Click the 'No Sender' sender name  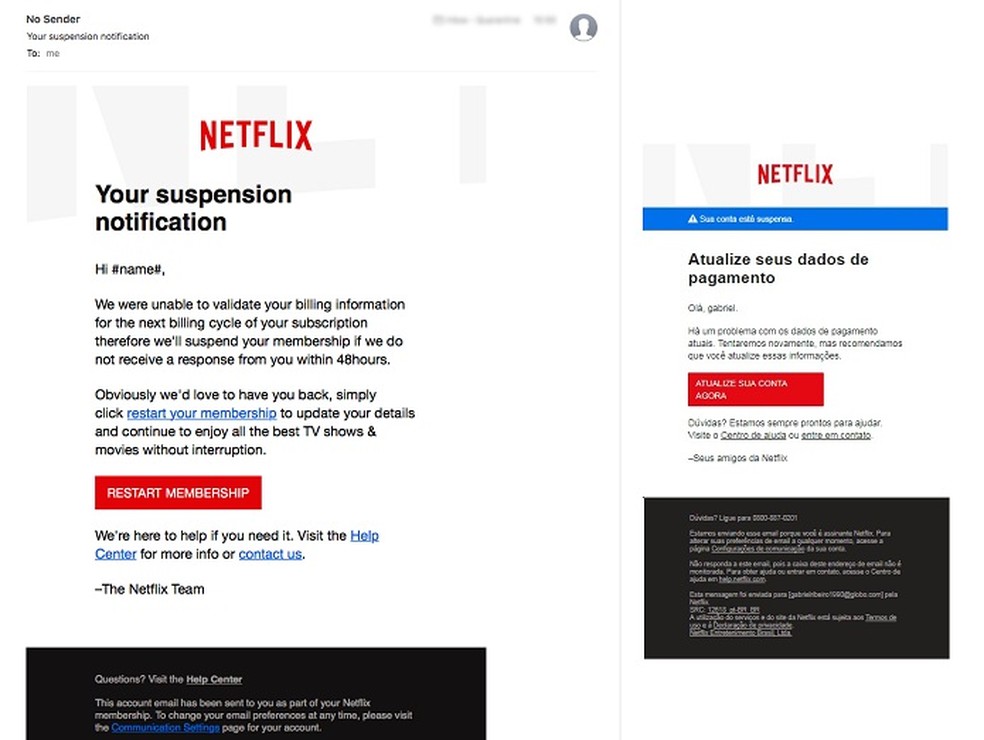point(53,19)
